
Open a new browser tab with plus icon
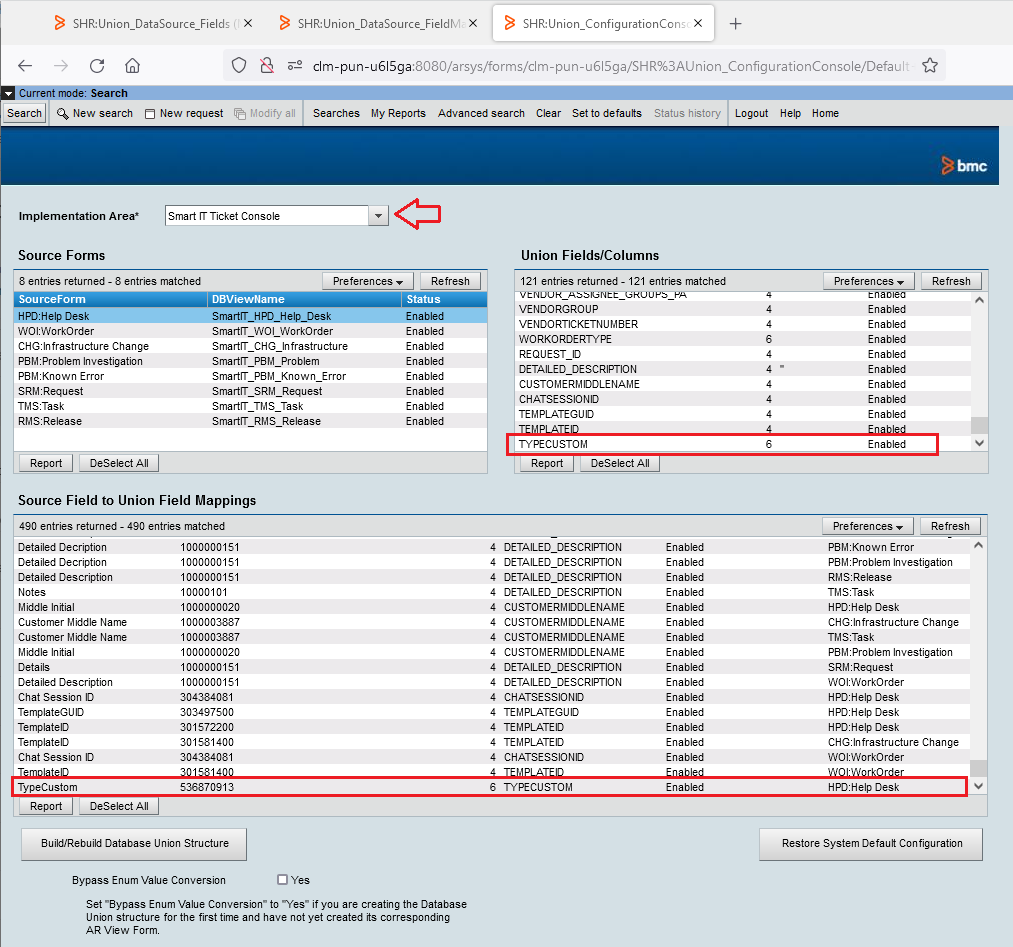(x=735, y=24)
